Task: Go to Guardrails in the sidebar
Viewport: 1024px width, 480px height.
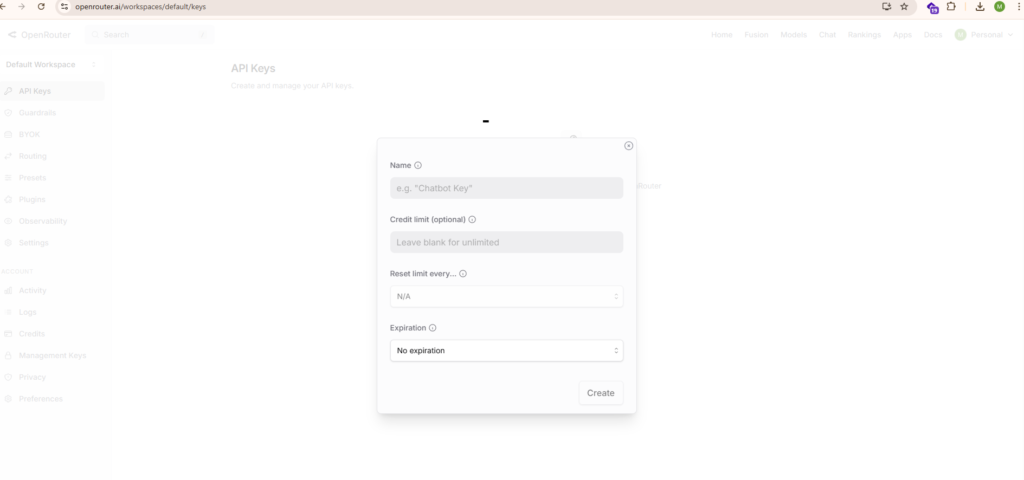Action: click(x=37, y=113)
